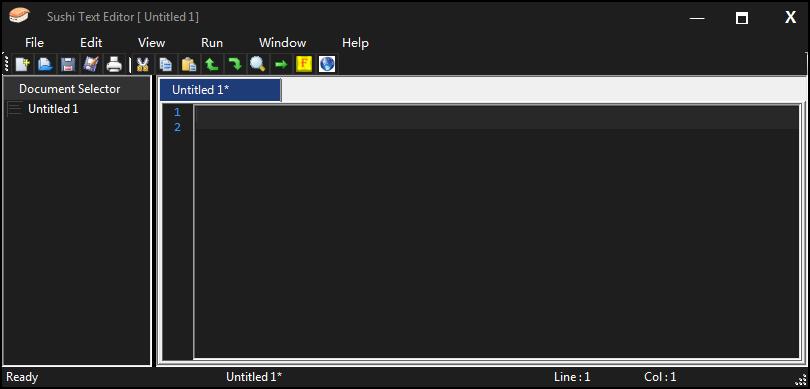This screenshot has height=389, width=810.
Task: Click the Document Selector panel header
Action: point(77,88)
